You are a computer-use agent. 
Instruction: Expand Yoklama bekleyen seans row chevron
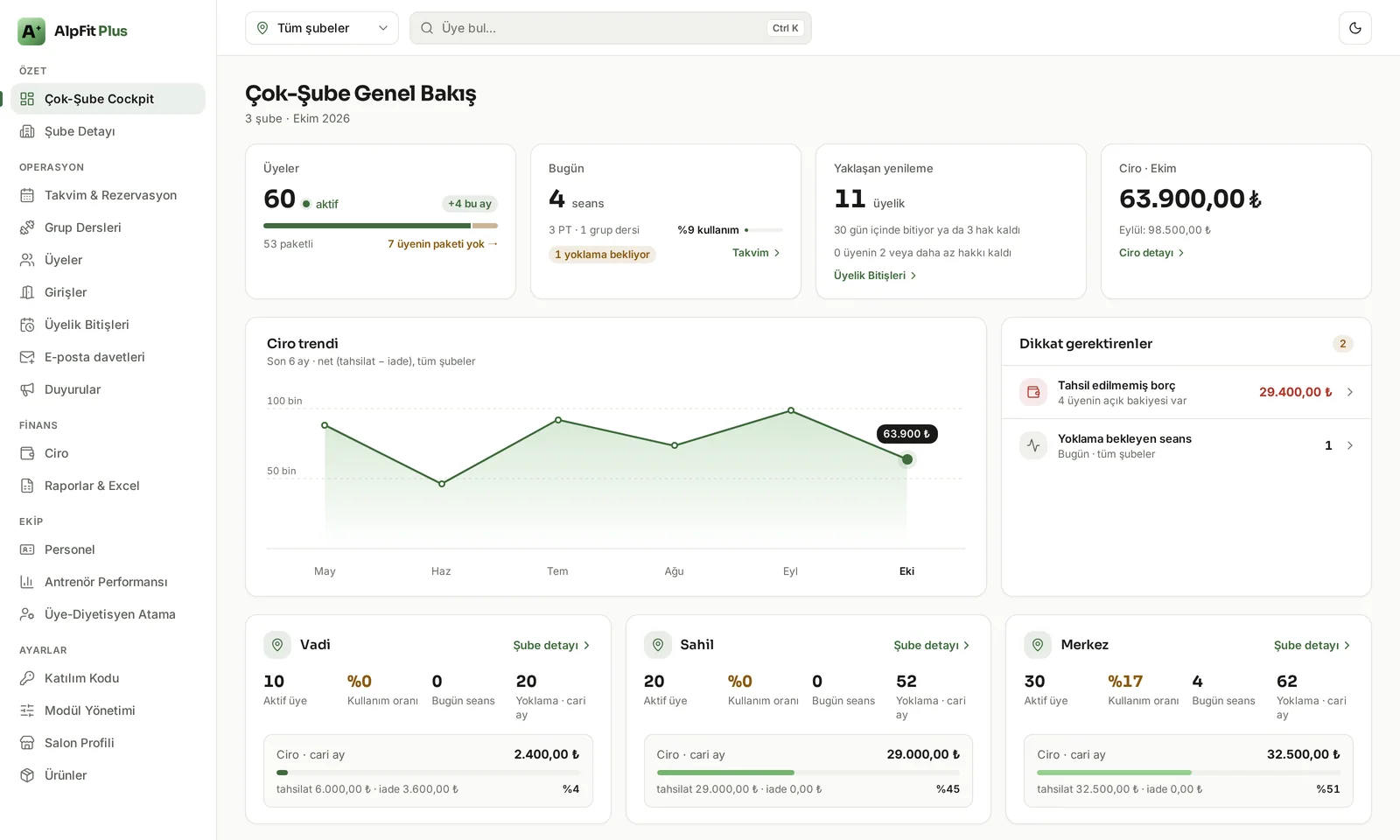click(x=1349, y=445)
